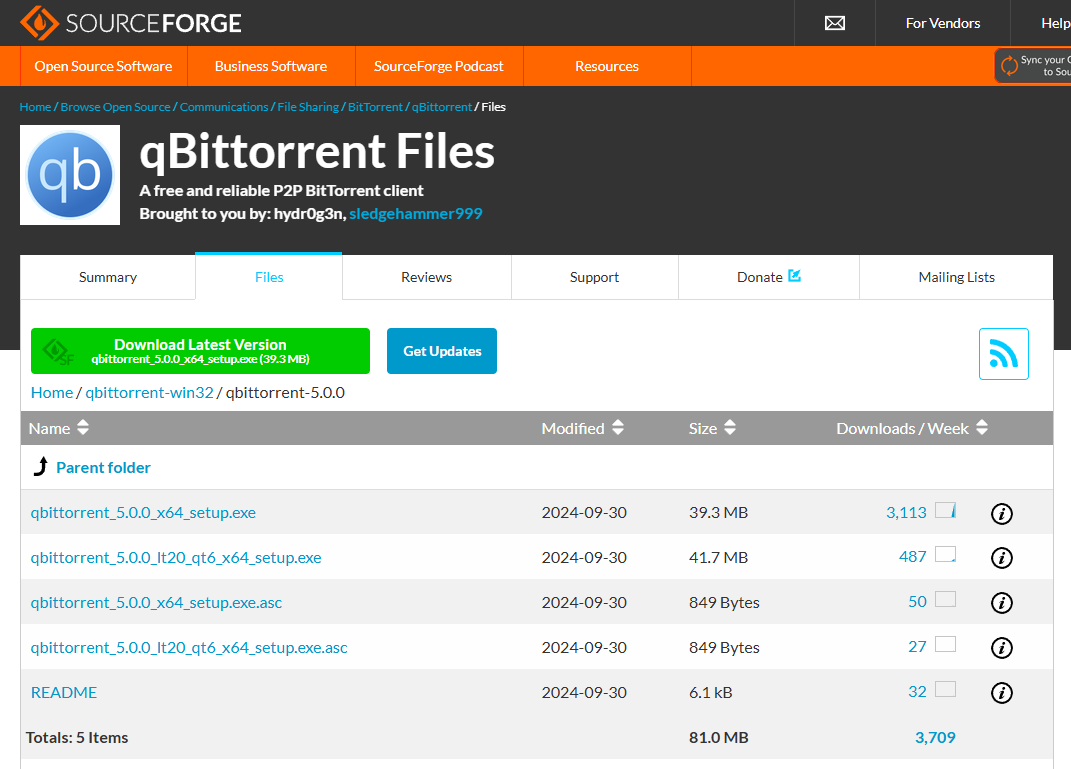Open info for lt20_qt6 setup.exe file
Viewport: 1071px width, 769px height.
click(x=1001, y=558)
